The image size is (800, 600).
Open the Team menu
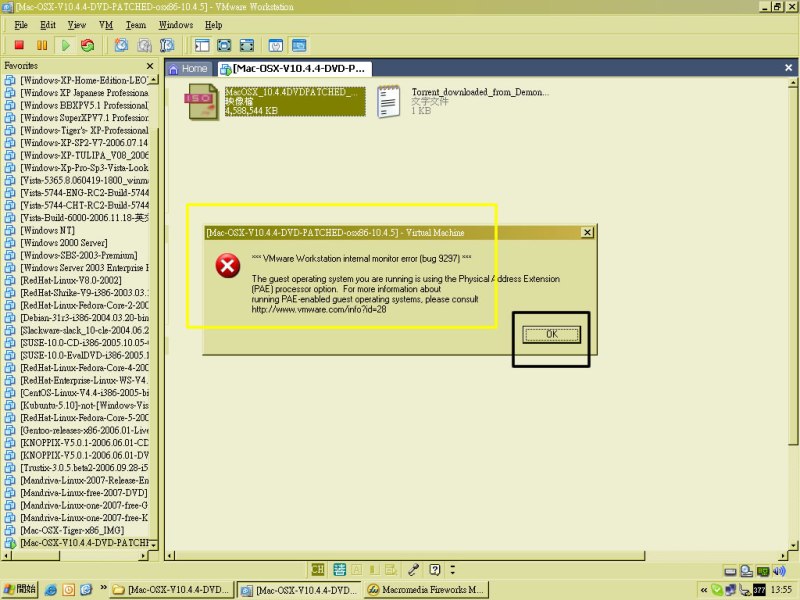tap(136, 25)
